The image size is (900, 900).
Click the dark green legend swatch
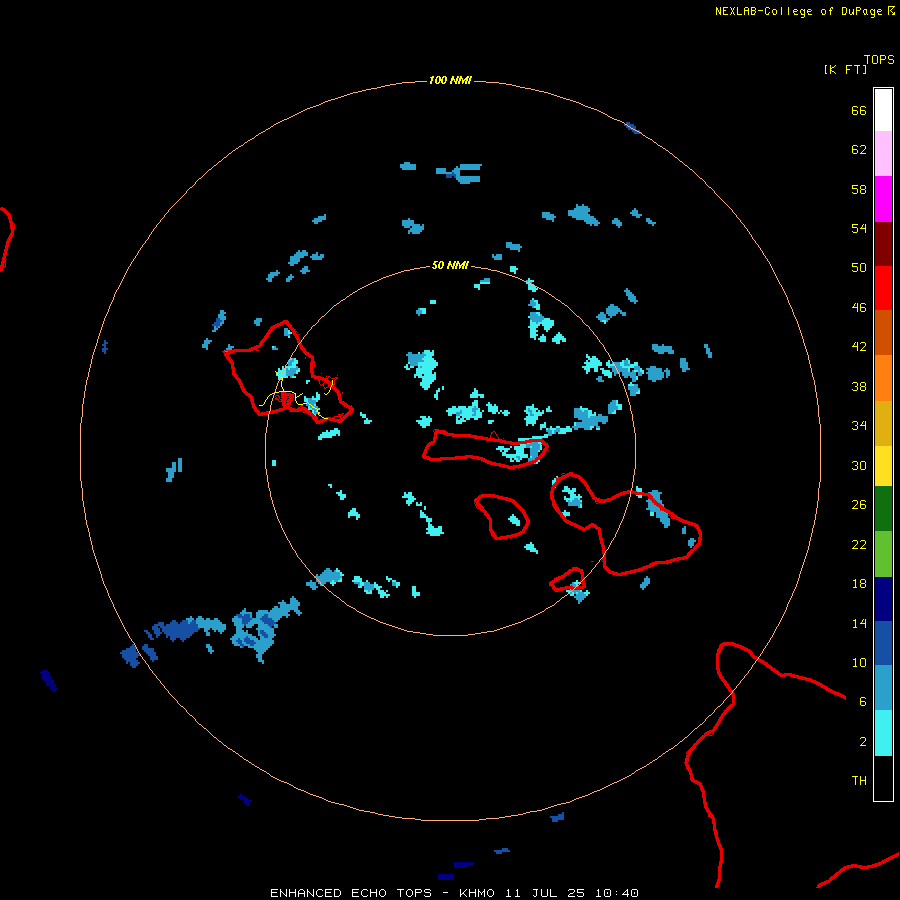pyautogui.click(x=883, y=508)
